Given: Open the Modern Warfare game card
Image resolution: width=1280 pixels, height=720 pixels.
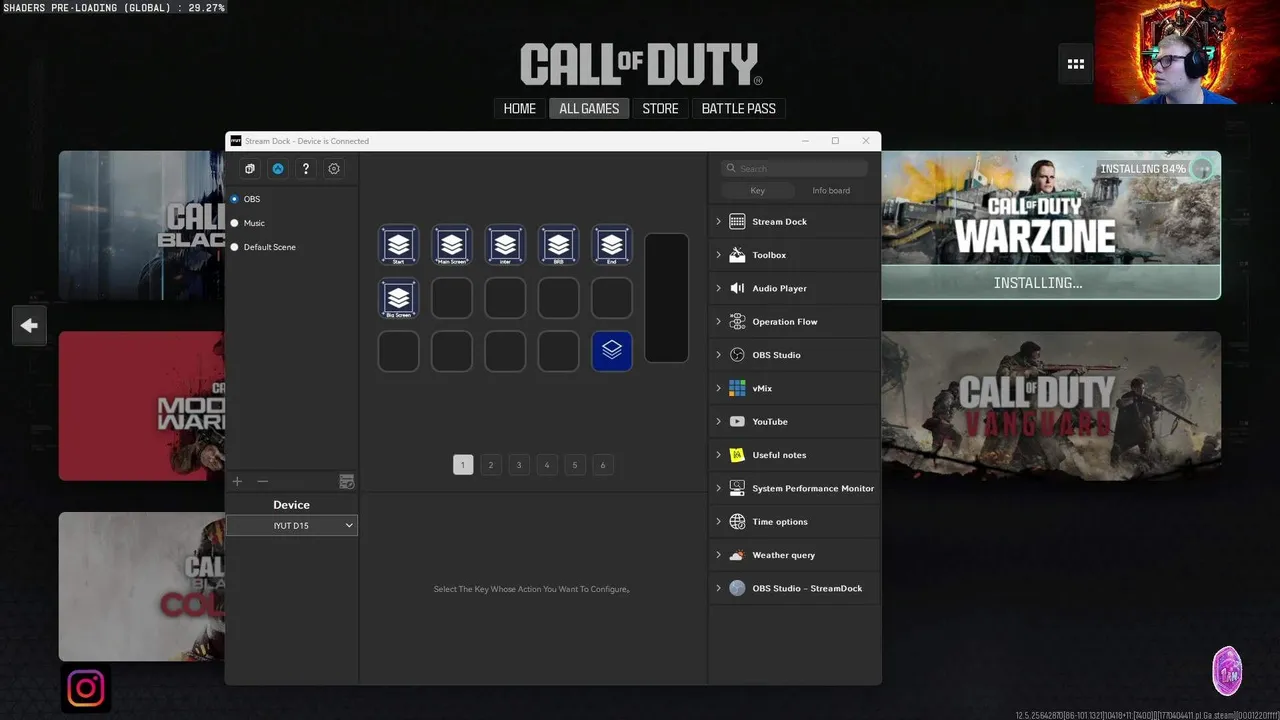Looking at the screenshot, I should [142, 406].
